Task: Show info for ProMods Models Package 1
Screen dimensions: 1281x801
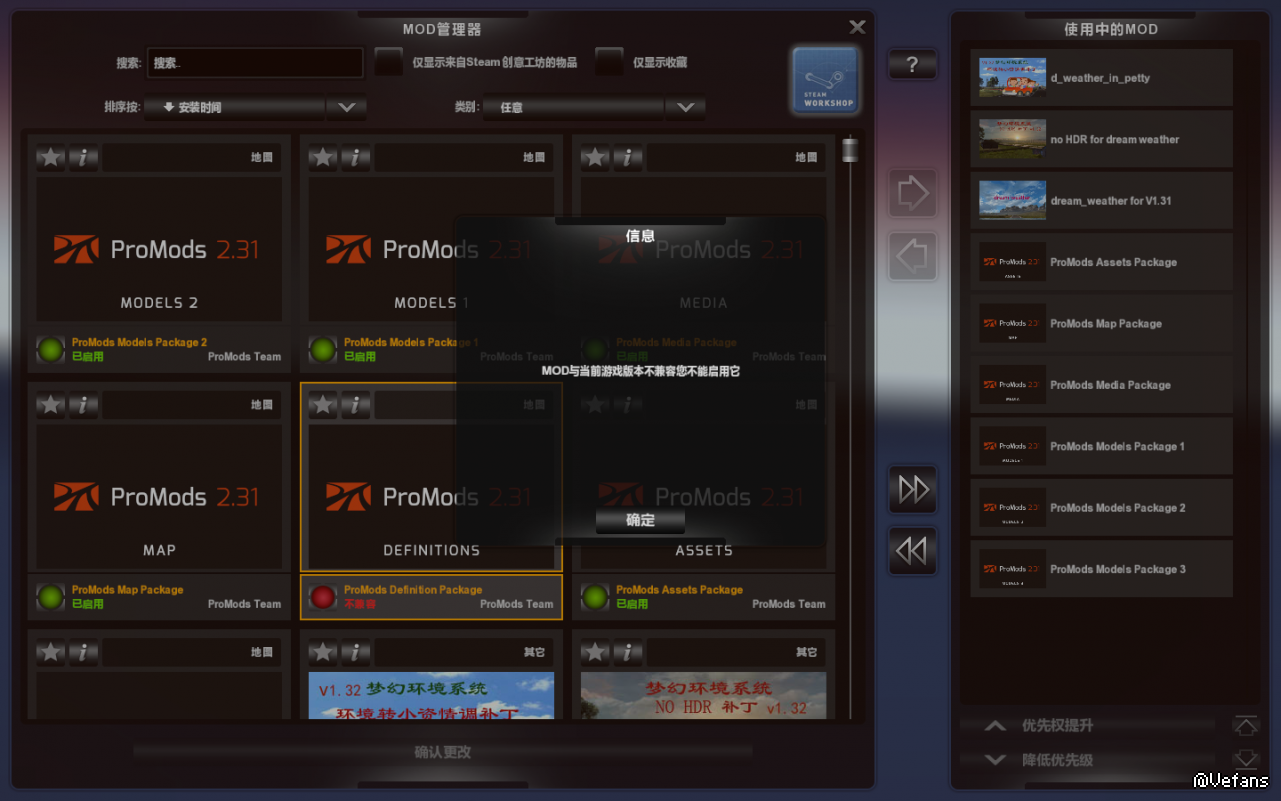Action: coord(356,157)
